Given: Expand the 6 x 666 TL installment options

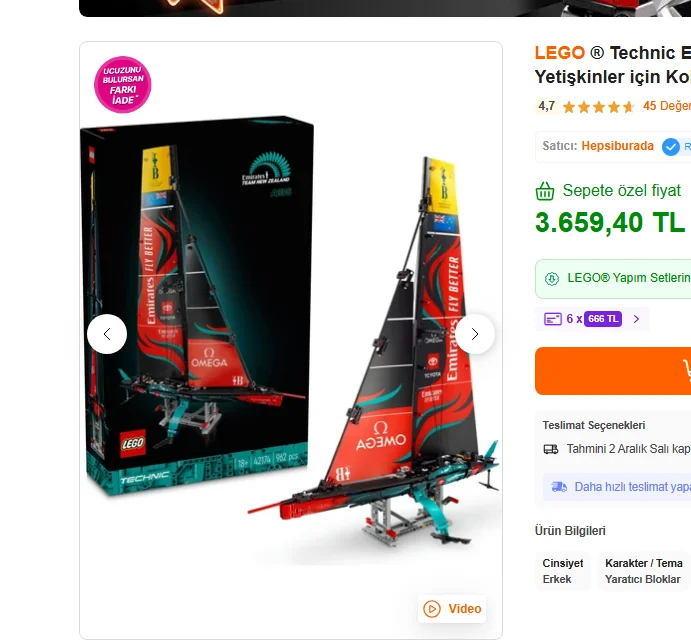Looking at the screenshot, I should click(636, 319).
